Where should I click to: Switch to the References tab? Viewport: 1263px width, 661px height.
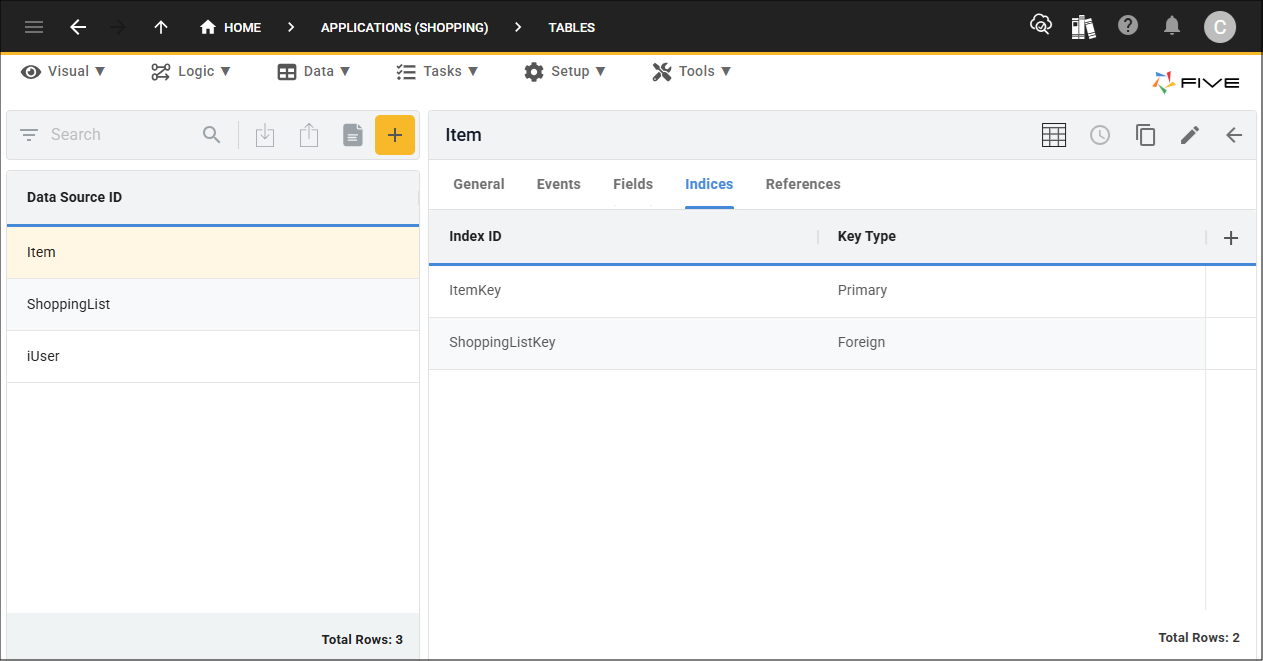pyautogui.click(x=803, y=184)
